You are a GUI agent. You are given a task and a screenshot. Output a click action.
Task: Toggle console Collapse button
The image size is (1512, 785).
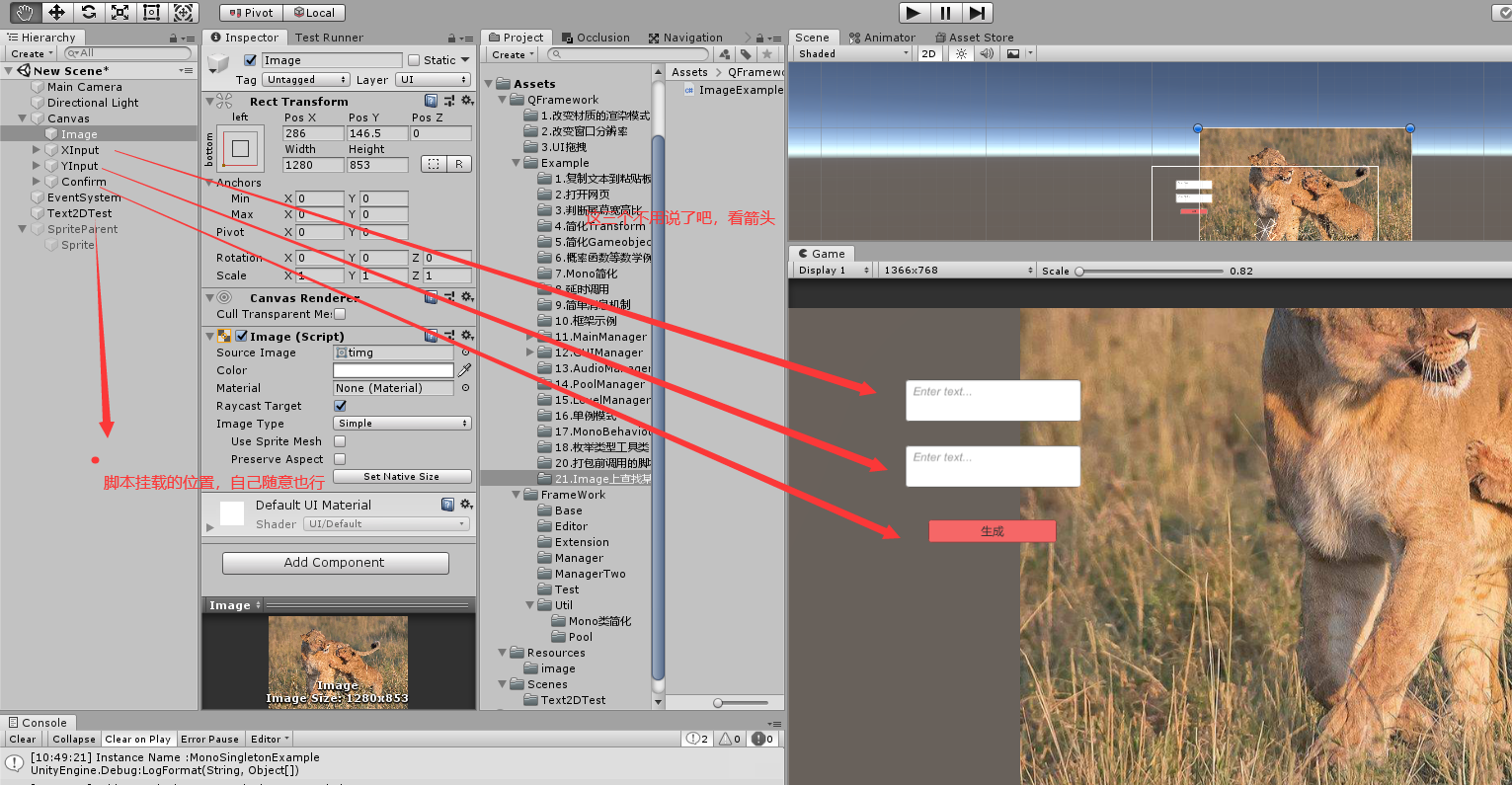(x=74, y=739)
